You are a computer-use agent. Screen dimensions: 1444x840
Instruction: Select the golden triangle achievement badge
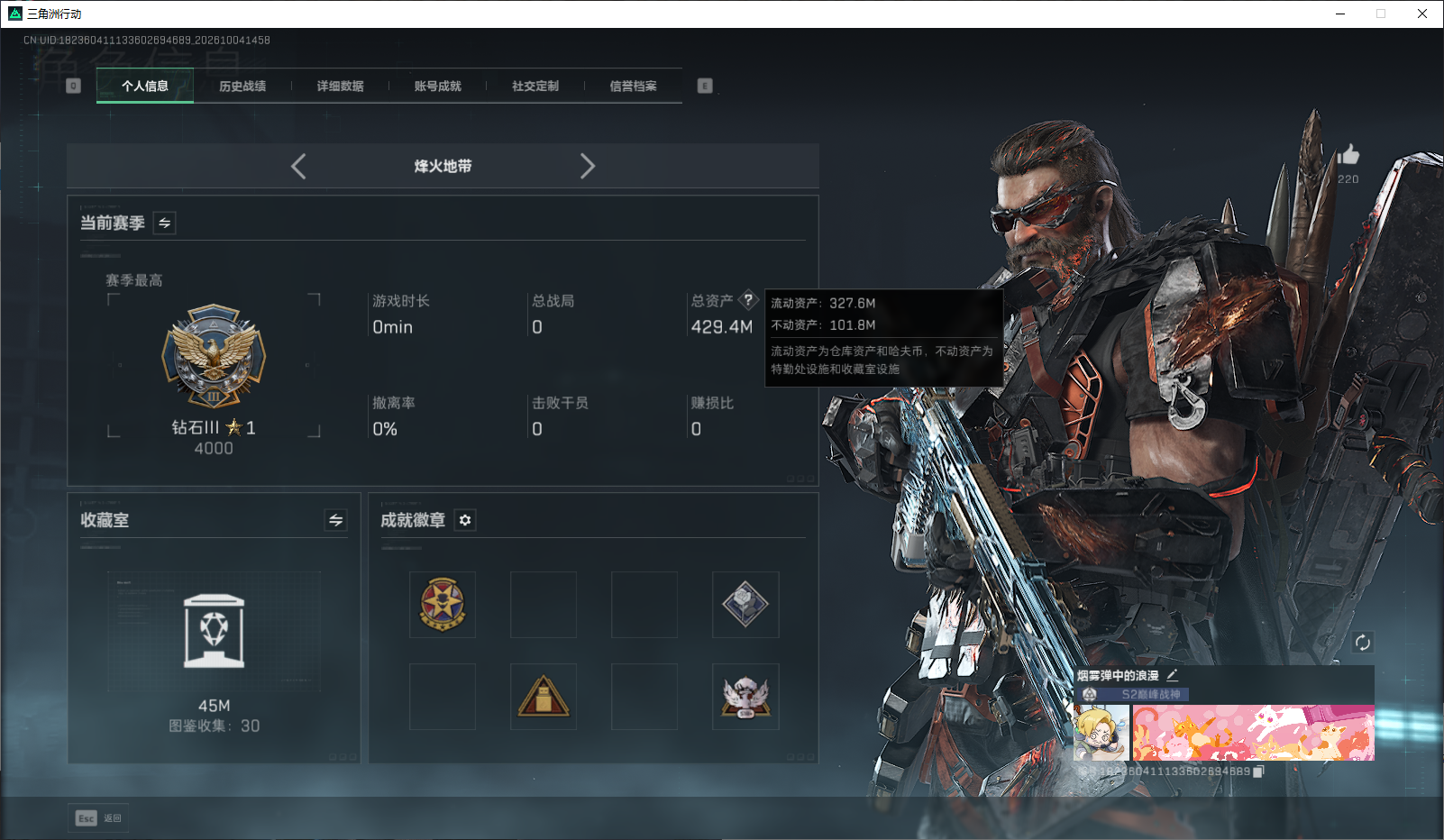[544, 697]
